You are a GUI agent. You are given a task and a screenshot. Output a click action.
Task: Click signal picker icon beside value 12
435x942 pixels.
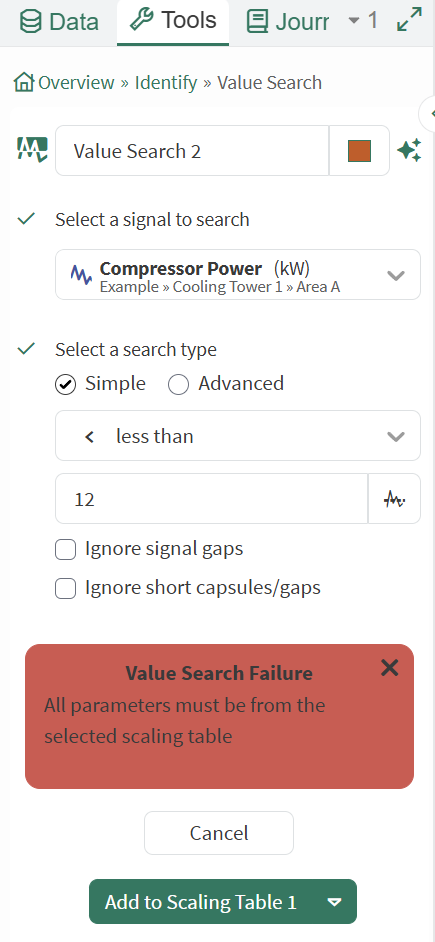pyautogui.click(x=394, y=499)
